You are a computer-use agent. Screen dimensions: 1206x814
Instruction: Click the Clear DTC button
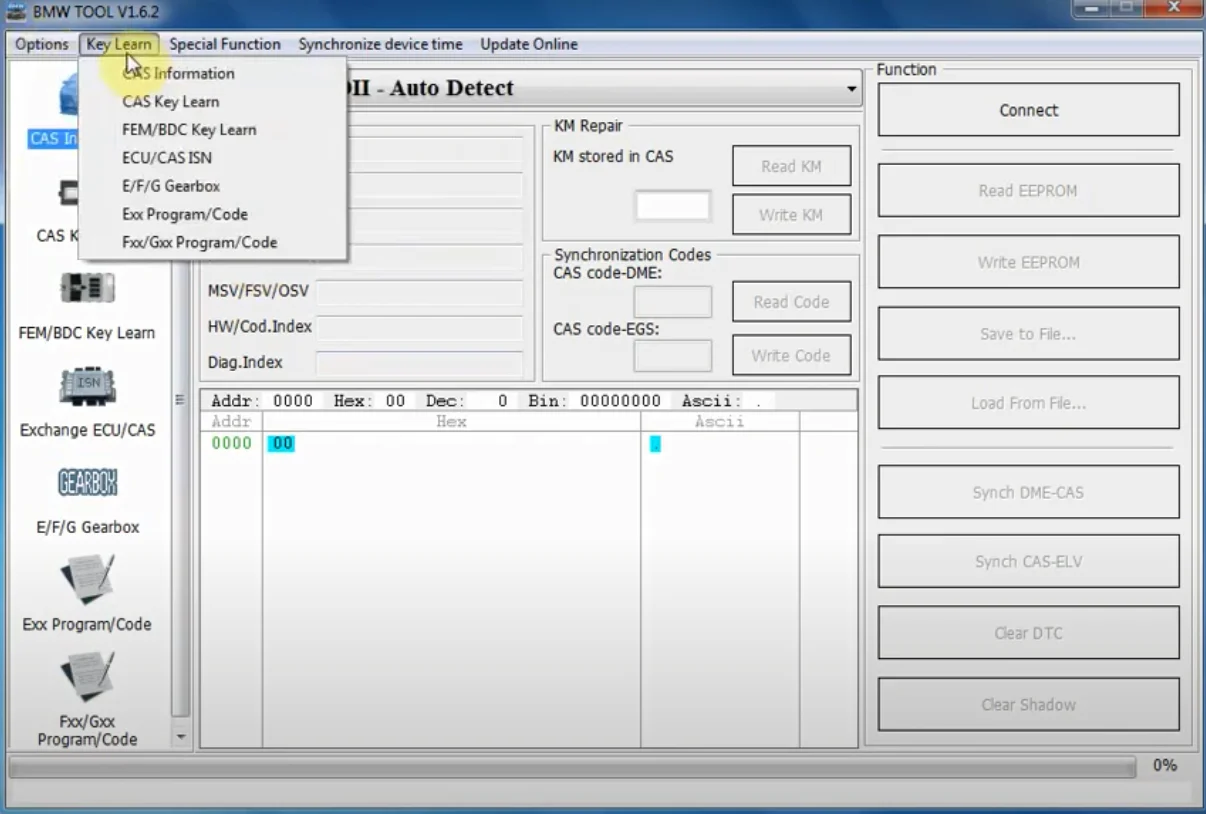coord(1028,632)
